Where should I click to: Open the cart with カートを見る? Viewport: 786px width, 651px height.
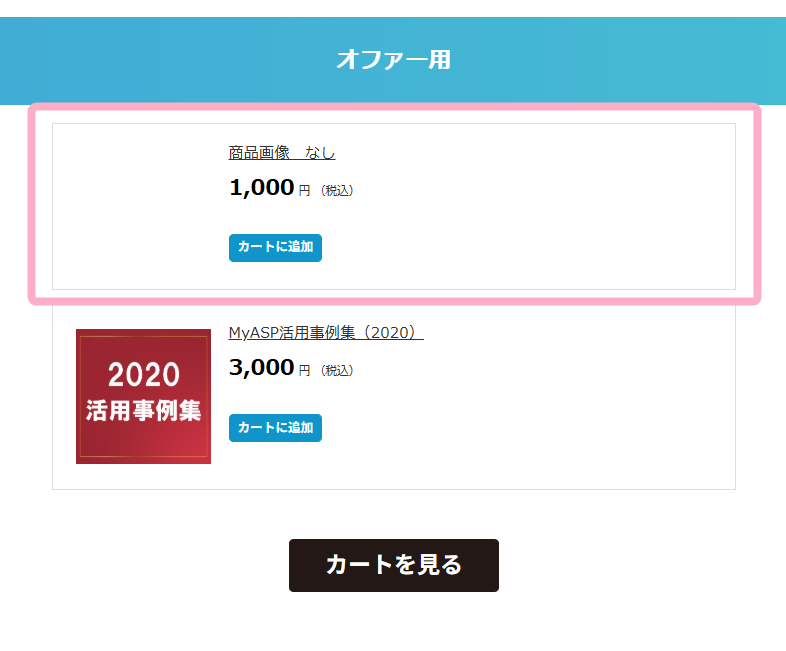pos(394,565)
